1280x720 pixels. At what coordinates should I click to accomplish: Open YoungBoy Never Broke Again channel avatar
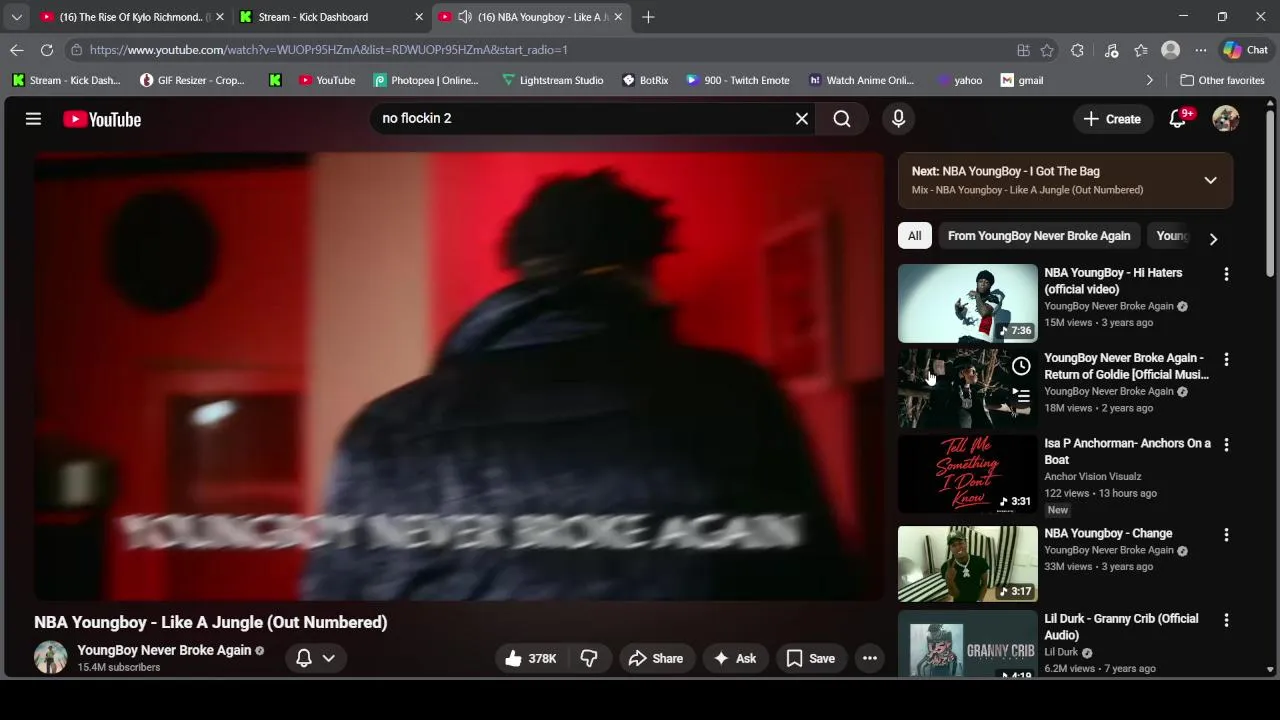click(x=51, y=658)
